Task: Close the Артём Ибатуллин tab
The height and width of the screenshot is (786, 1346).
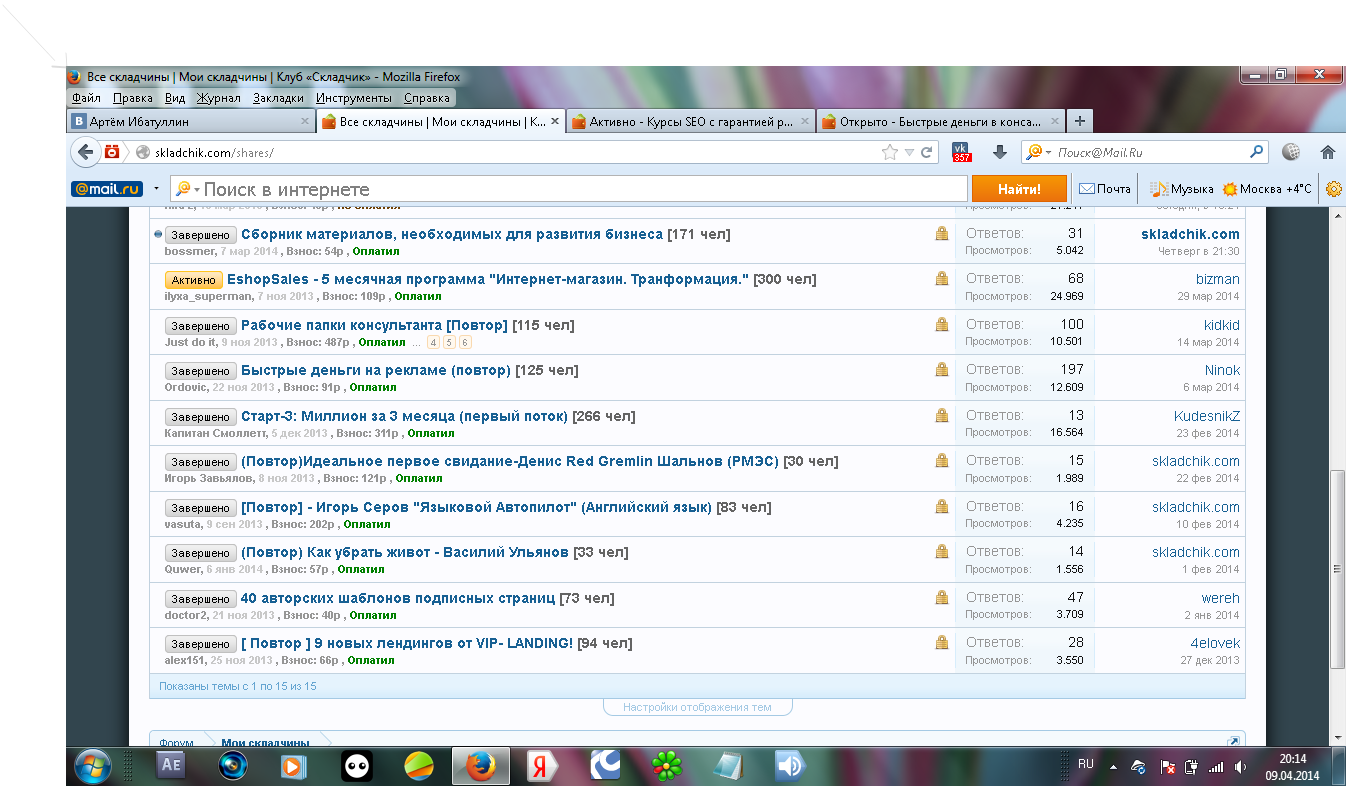Action: [305, 121]
